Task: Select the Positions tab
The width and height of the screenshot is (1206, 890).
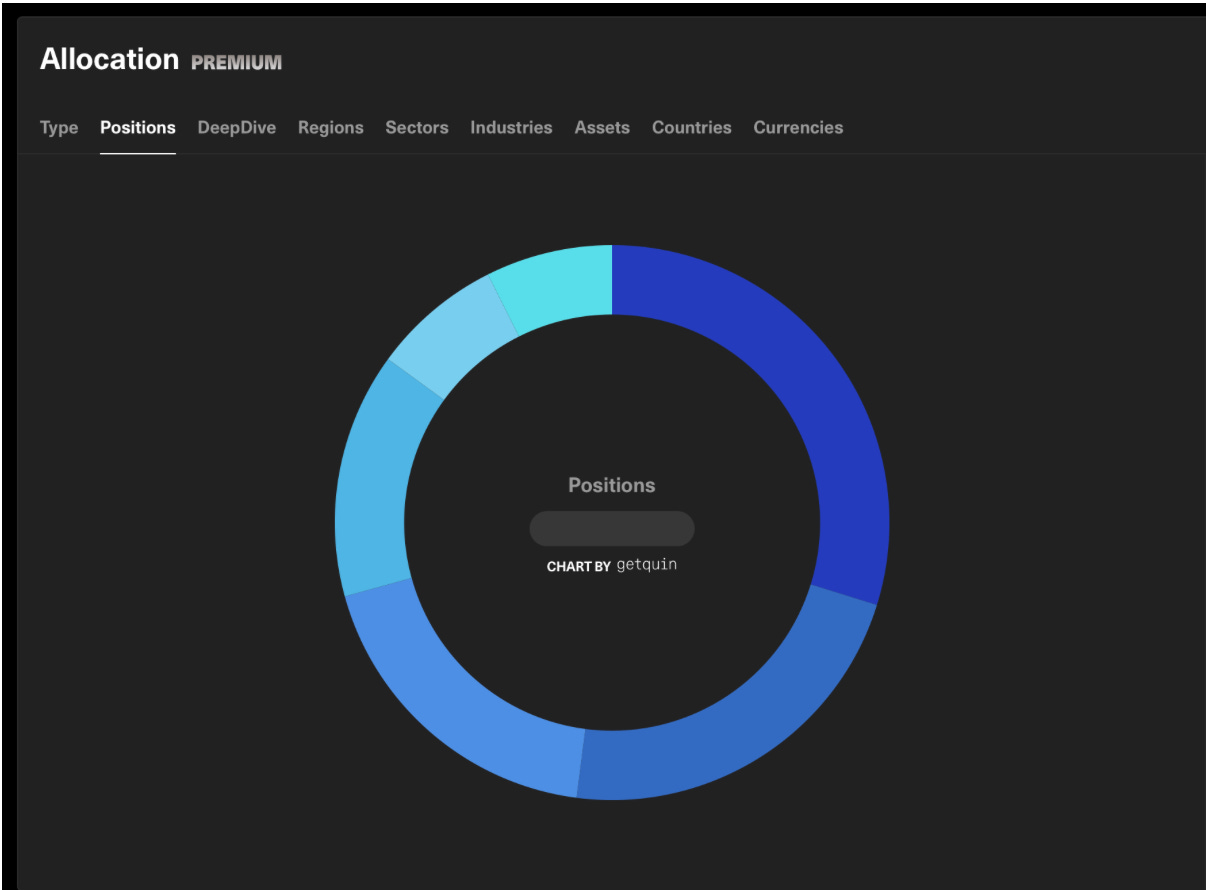Action: pyautogui.click(x=138, y=128)
